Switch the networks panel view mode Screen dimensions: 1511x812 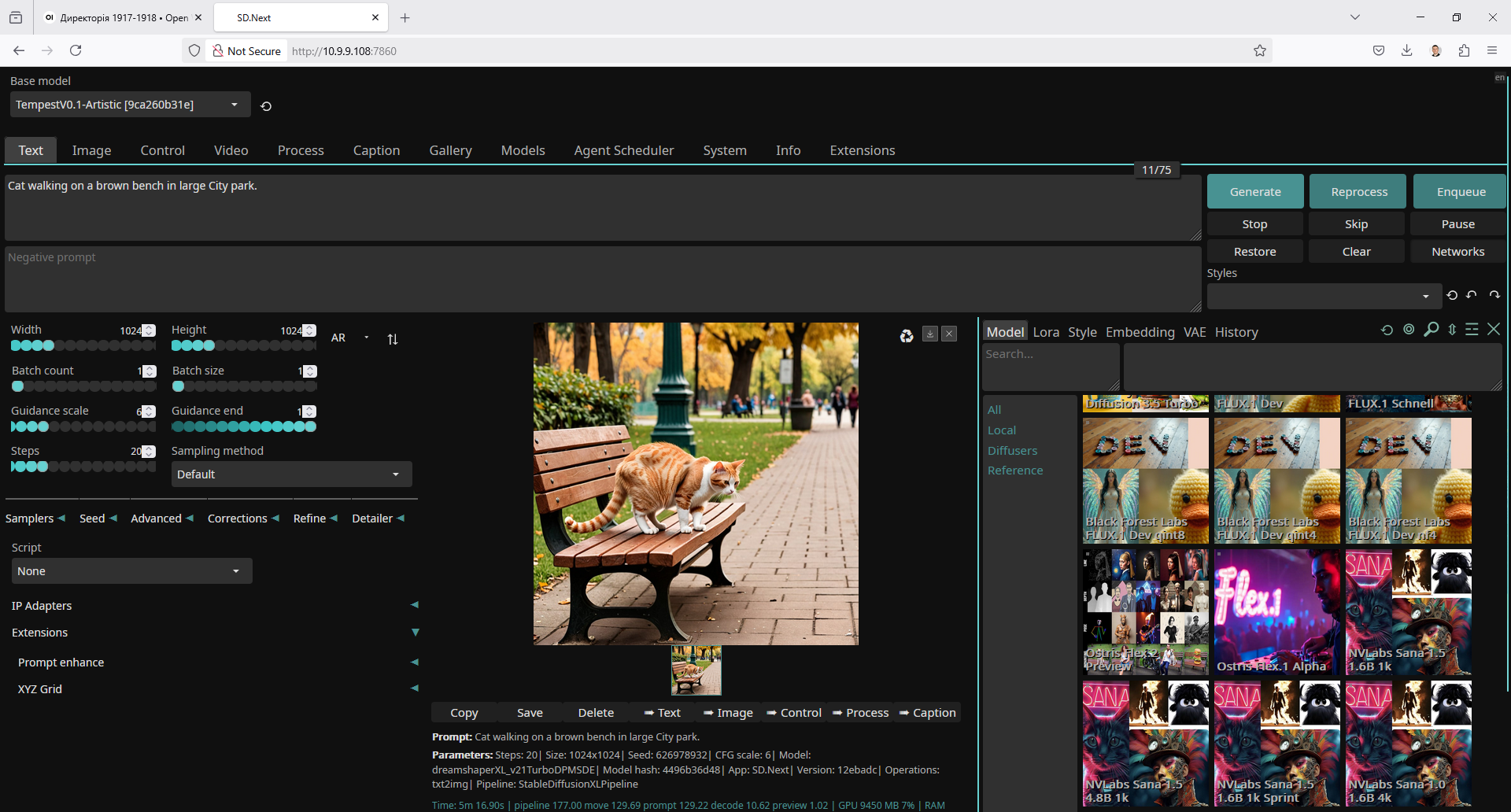pos(1472,330)
